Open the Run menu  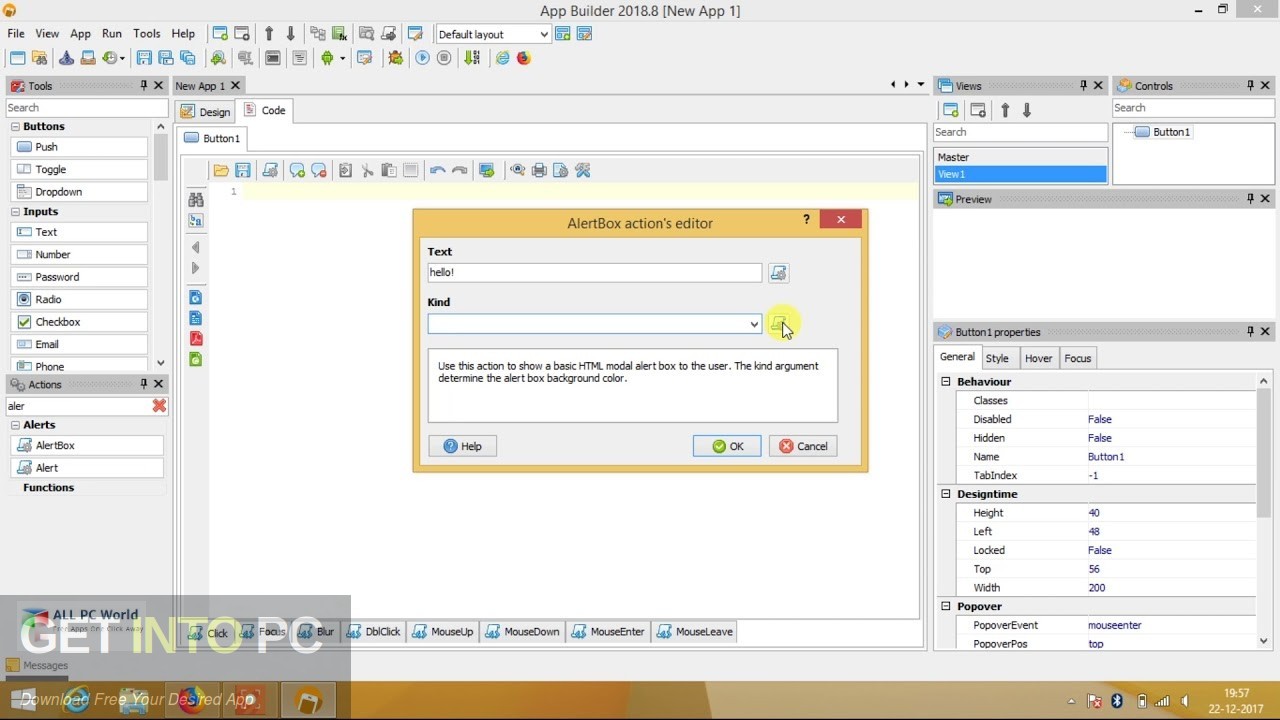click(112, 34)
